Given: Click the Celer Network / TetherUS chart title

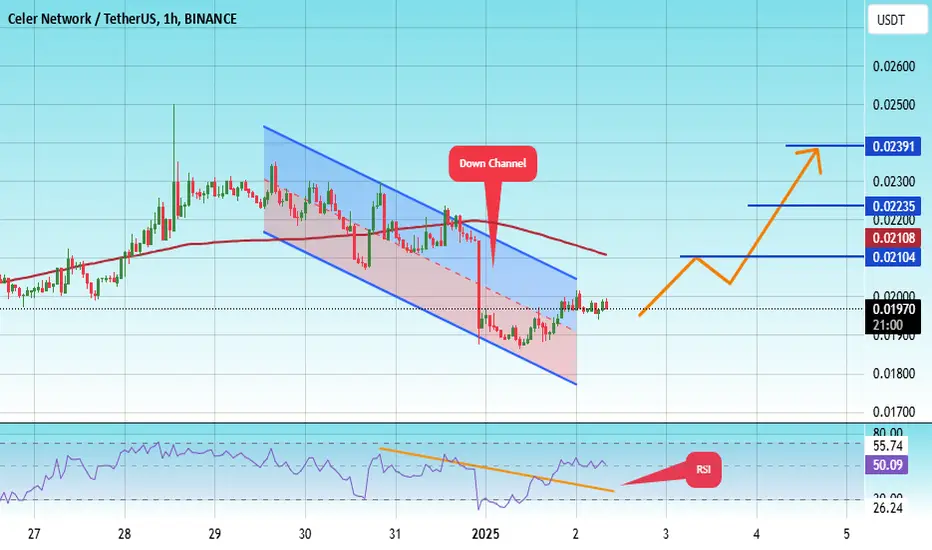Looking at the screenshot, I should [x=122, y=19].
